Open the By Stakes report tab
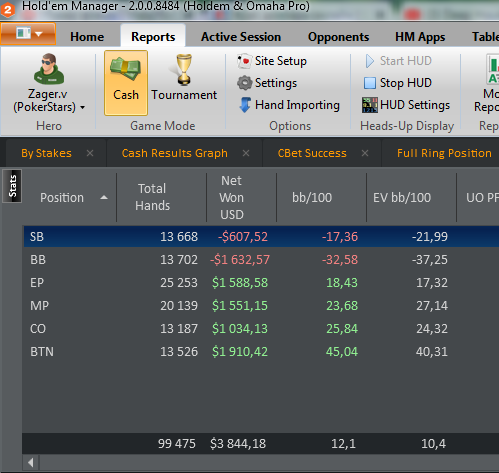Image resolution: width=499 pixels, height=473 pixels. (x=46, y=153)
